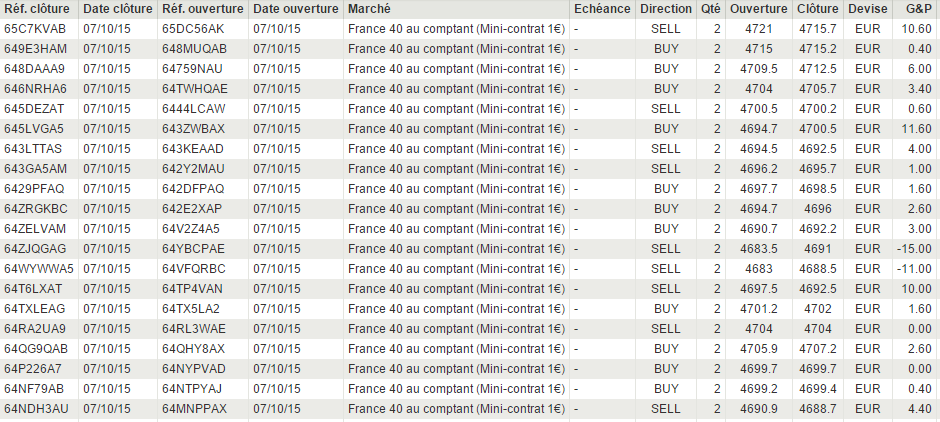Click the Echéance column header
The width and height of the screenshot is (940, 422).
point(603,8)
